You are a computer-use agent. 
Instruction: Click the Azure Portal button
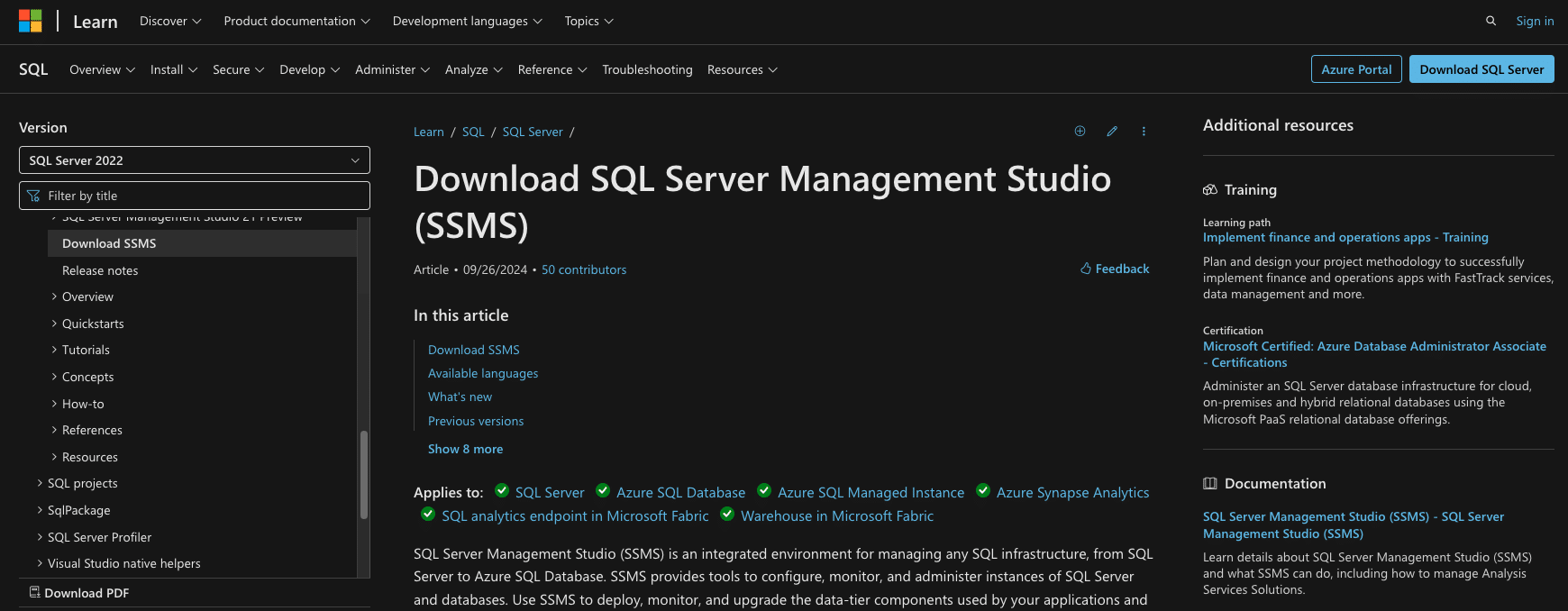point(1356,69)
